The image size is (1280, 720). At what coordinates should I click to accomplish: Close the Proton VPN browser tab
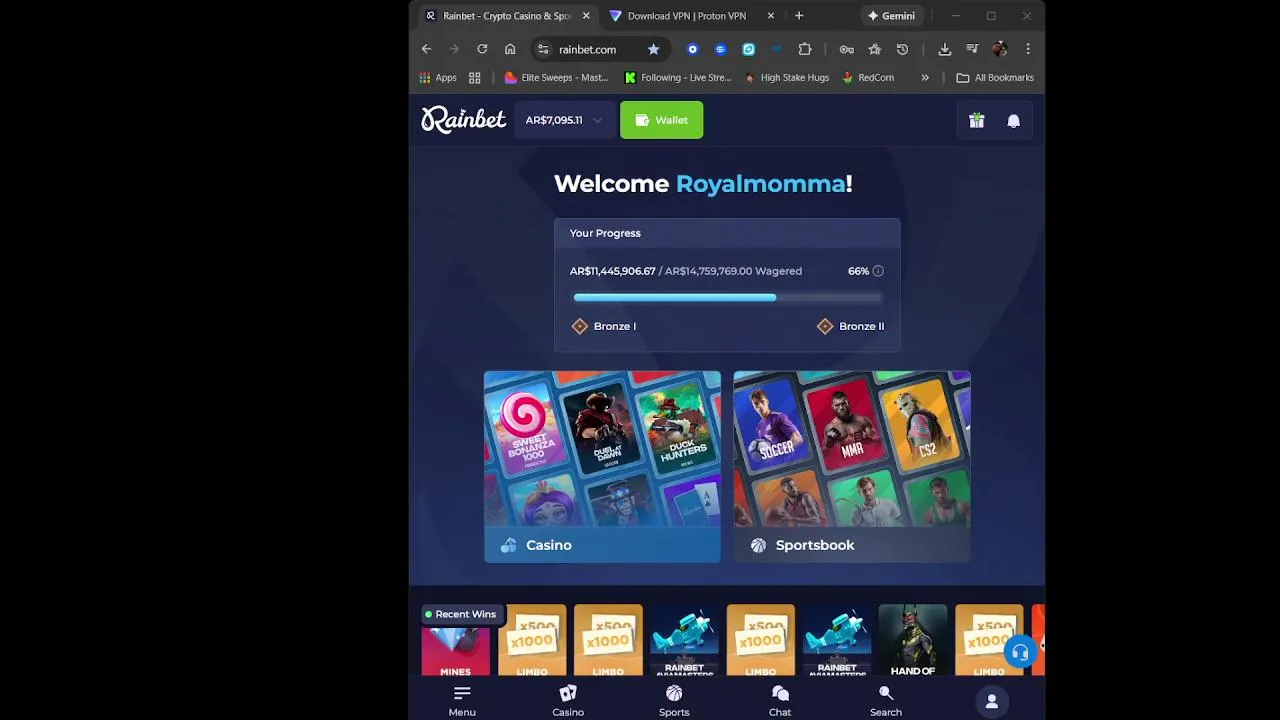770,16
